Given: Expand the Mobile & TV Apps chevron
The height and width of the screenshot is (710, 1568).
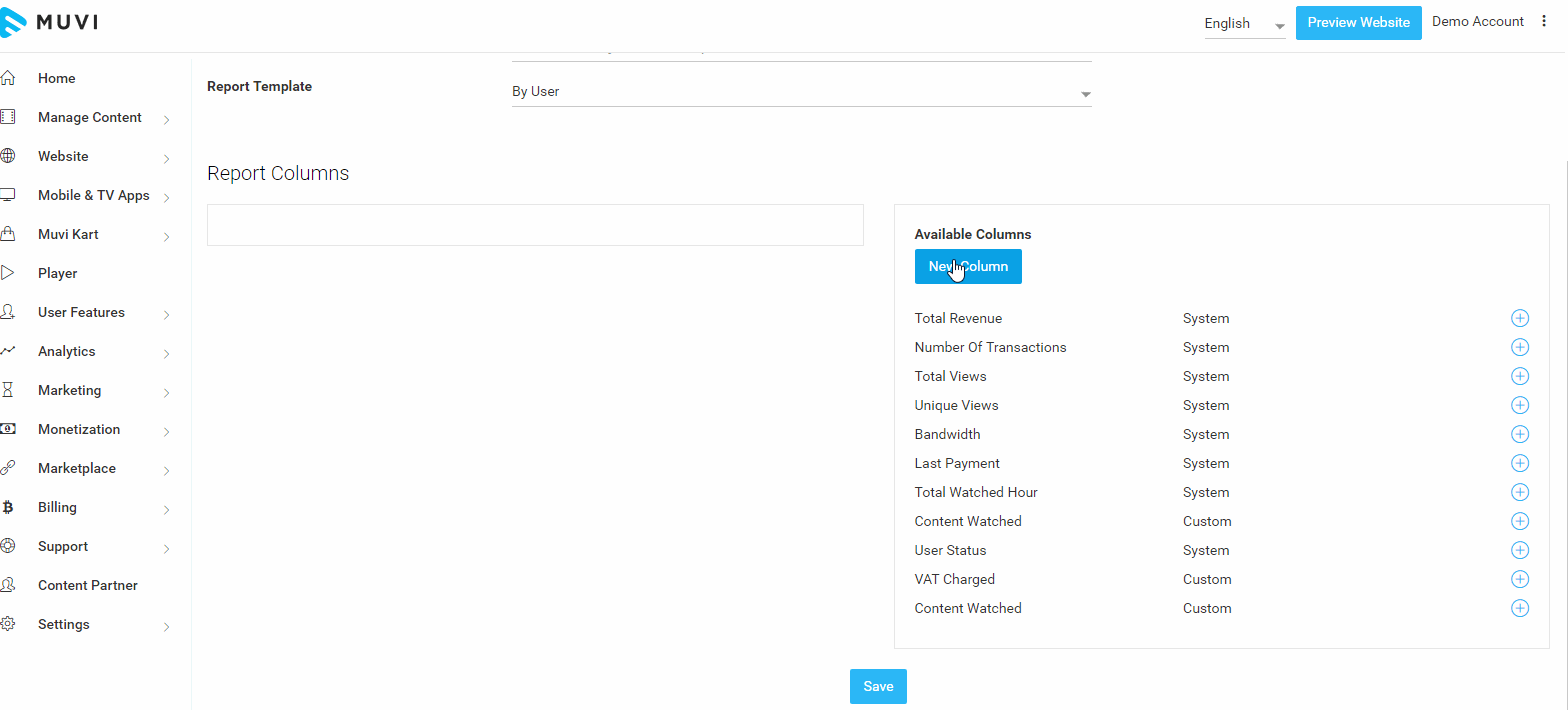Looking at the screenshot, I should click(166, 198).
